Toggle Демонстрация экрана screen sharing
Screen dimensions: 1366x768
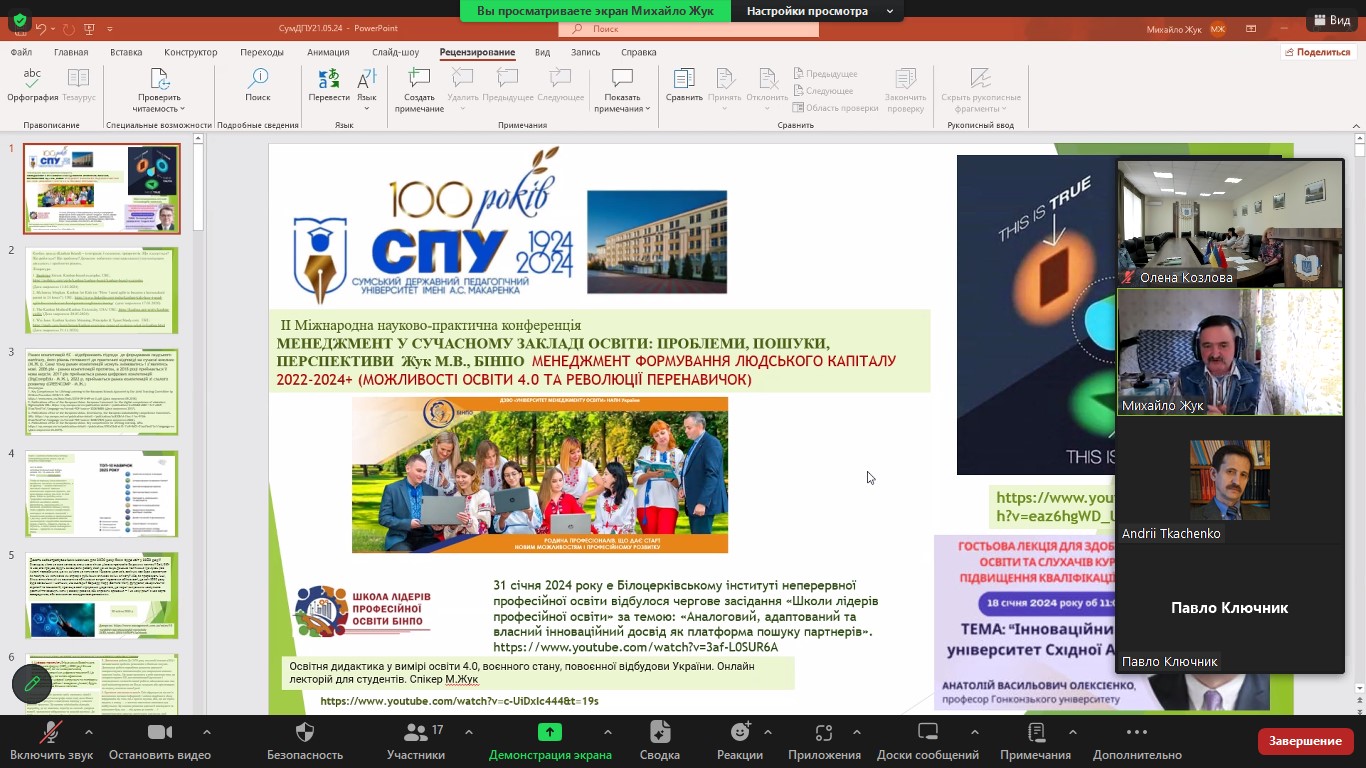click(550, 733)
